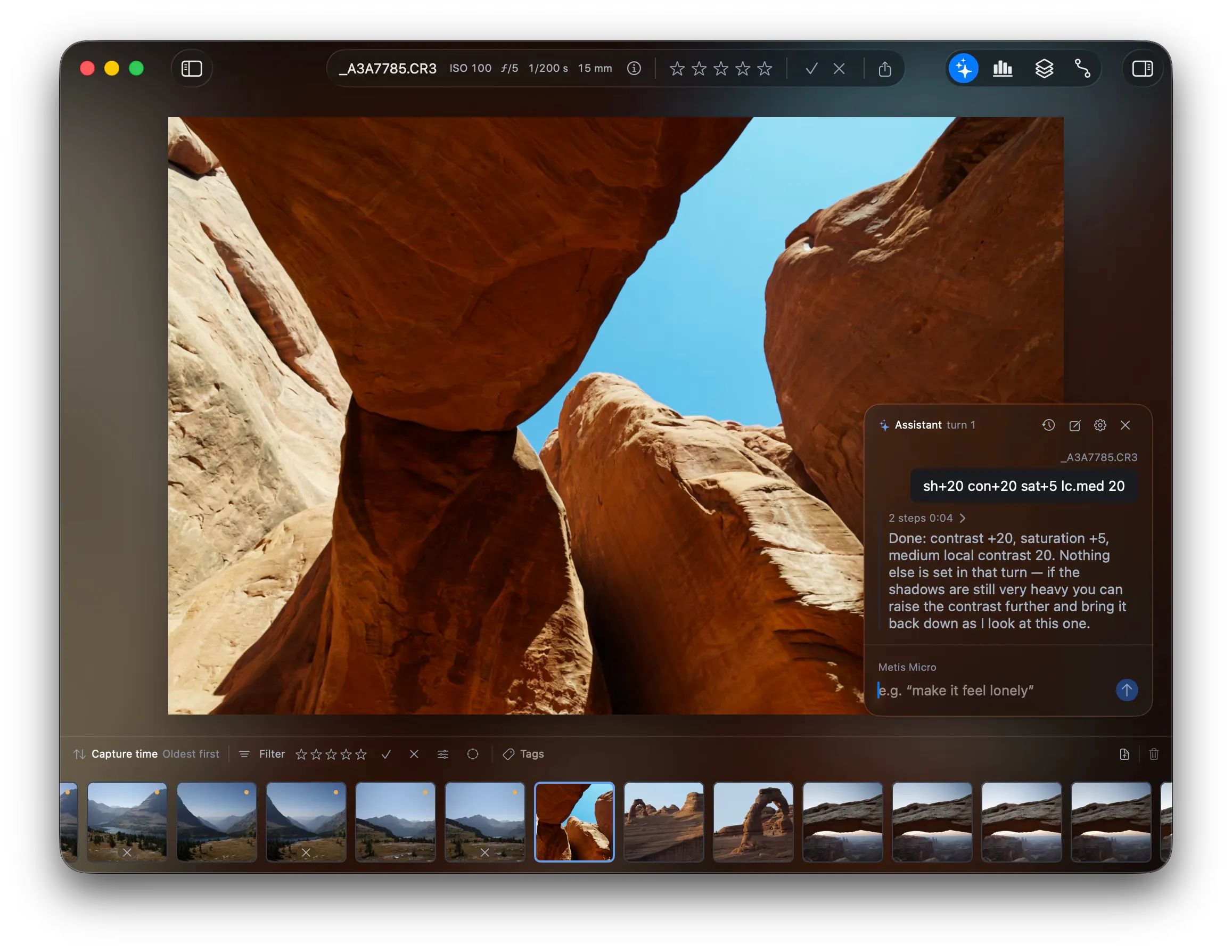Set rating to three stars in top bar

pos(721,69)
